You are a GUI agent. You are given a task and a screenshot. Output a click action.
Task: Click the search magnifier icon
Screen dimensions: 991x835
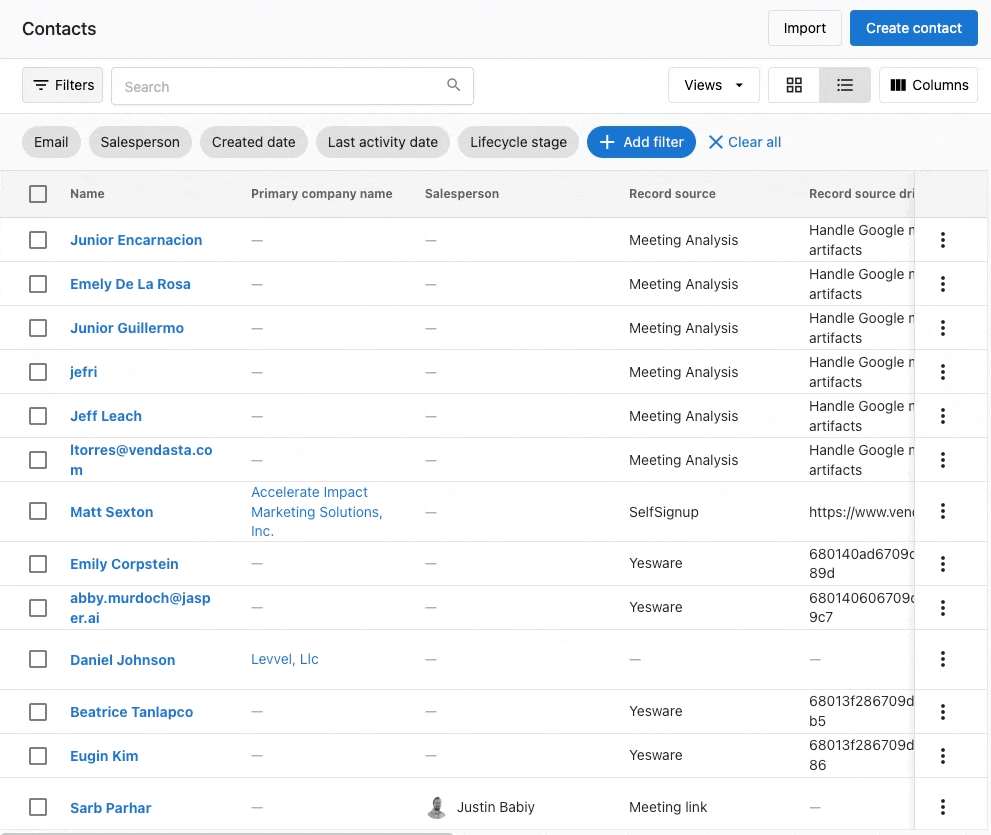pyautogui.click(x=453, y=85)
